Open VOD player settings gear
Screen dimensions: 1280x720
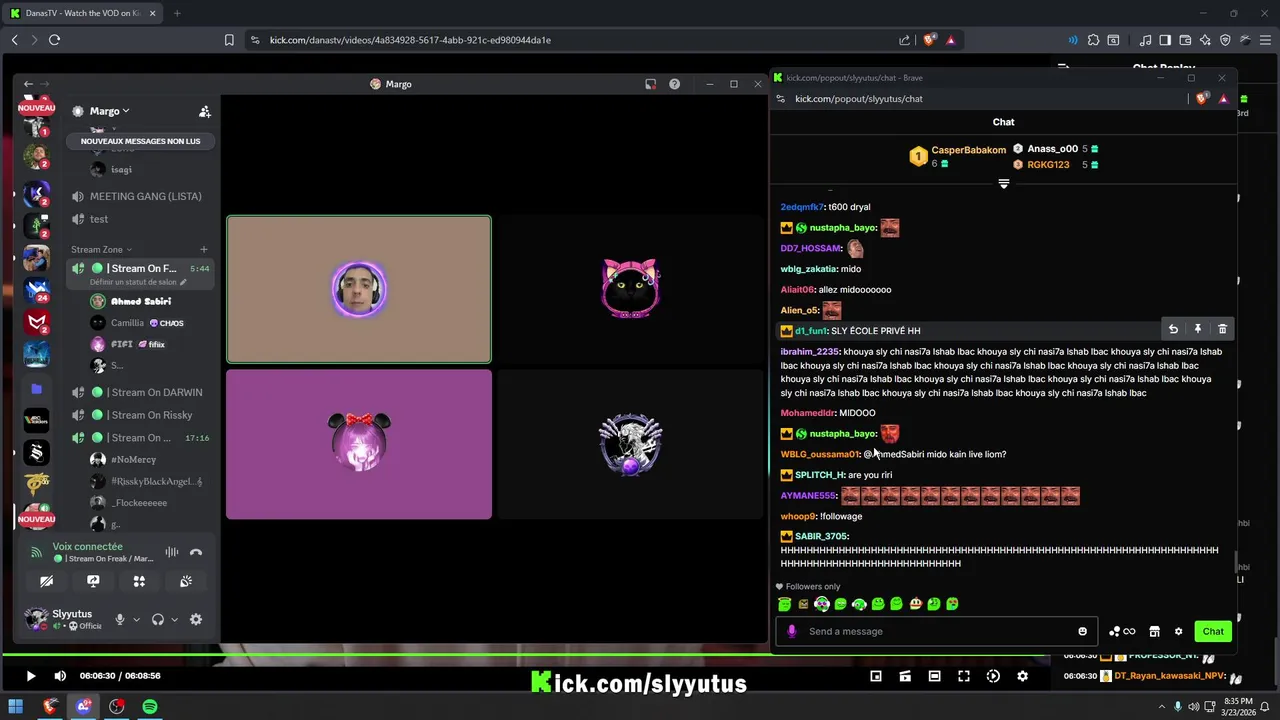[1022, 676]
